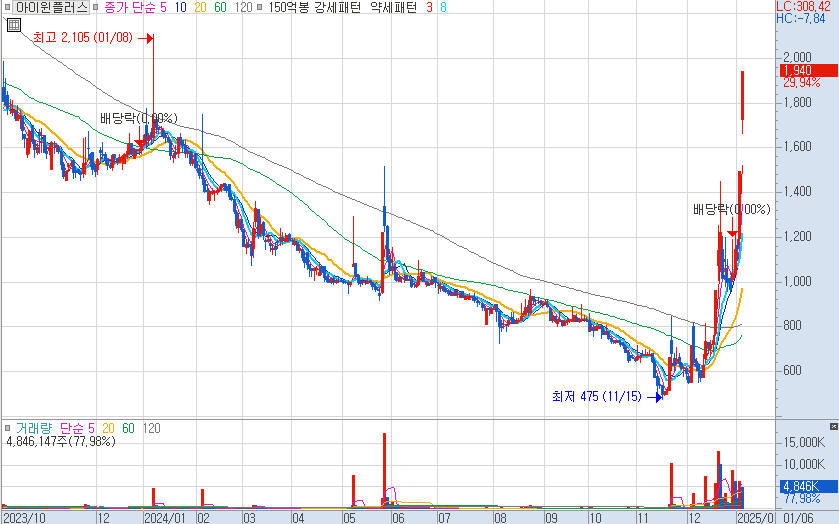Click the 1,800 price axis label
Screen dimensions: 839x524
(x=797, y=102)
